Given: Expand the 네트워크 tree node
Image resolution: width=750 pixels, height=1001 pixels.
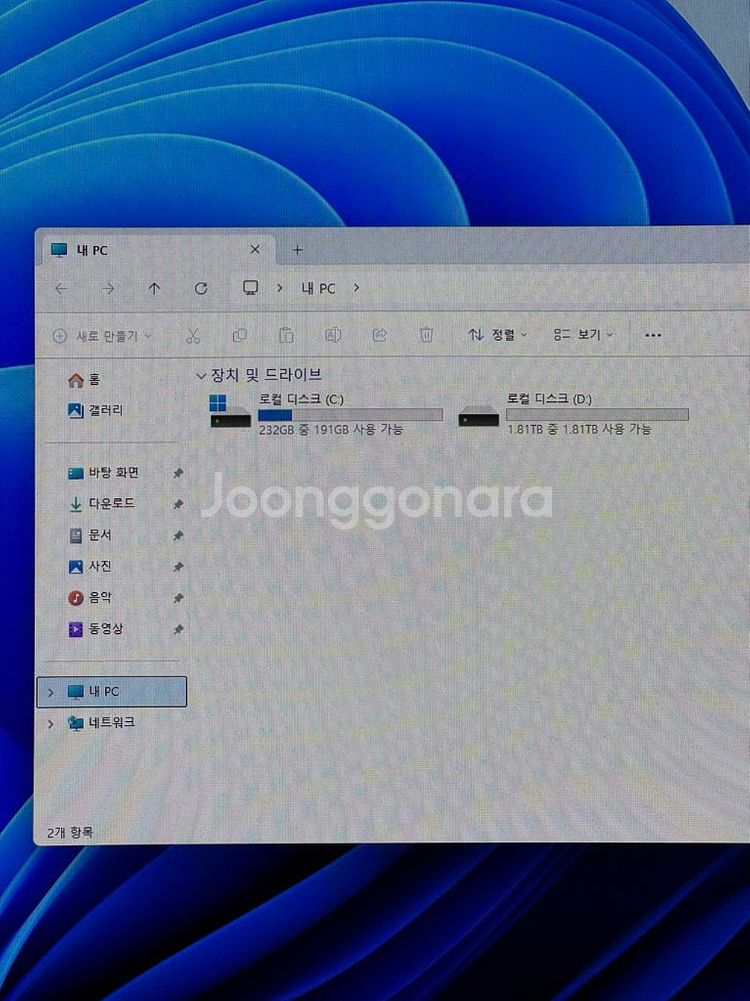Looking at the screenshot, I should (50, 723).
